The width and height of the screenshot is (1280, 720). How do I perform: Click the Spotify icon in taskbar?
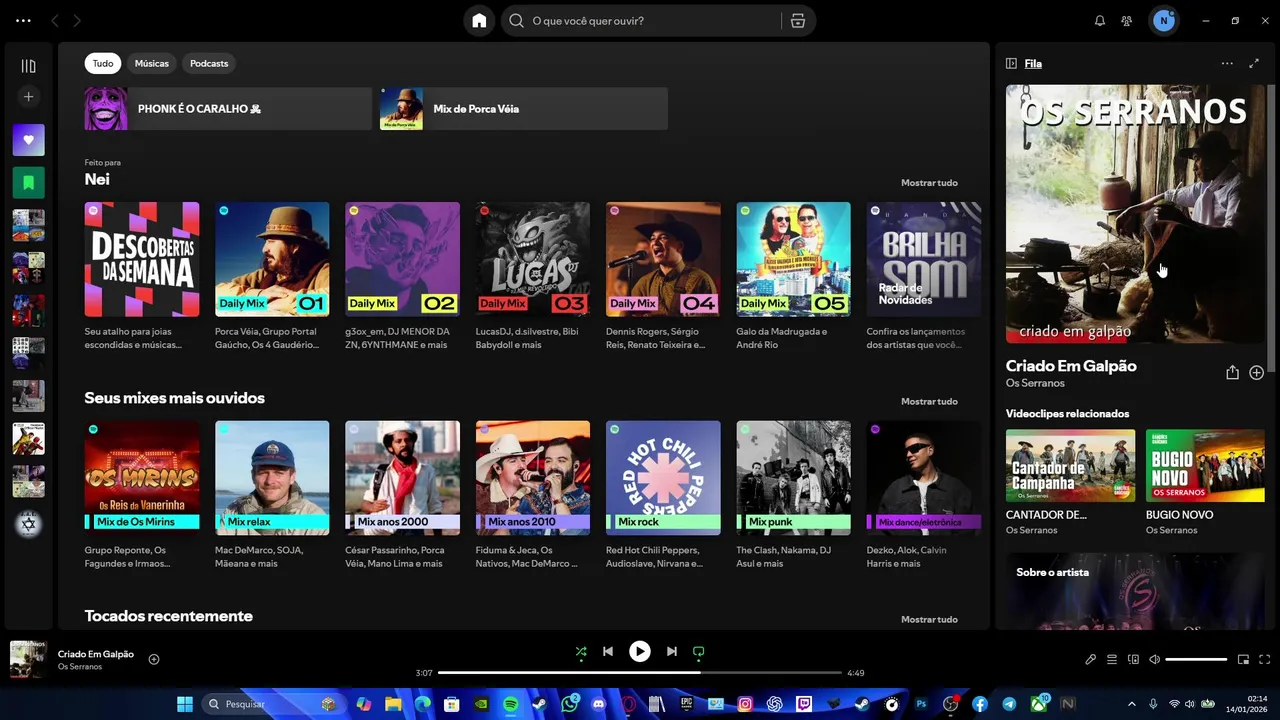click(x=510, y=704)
